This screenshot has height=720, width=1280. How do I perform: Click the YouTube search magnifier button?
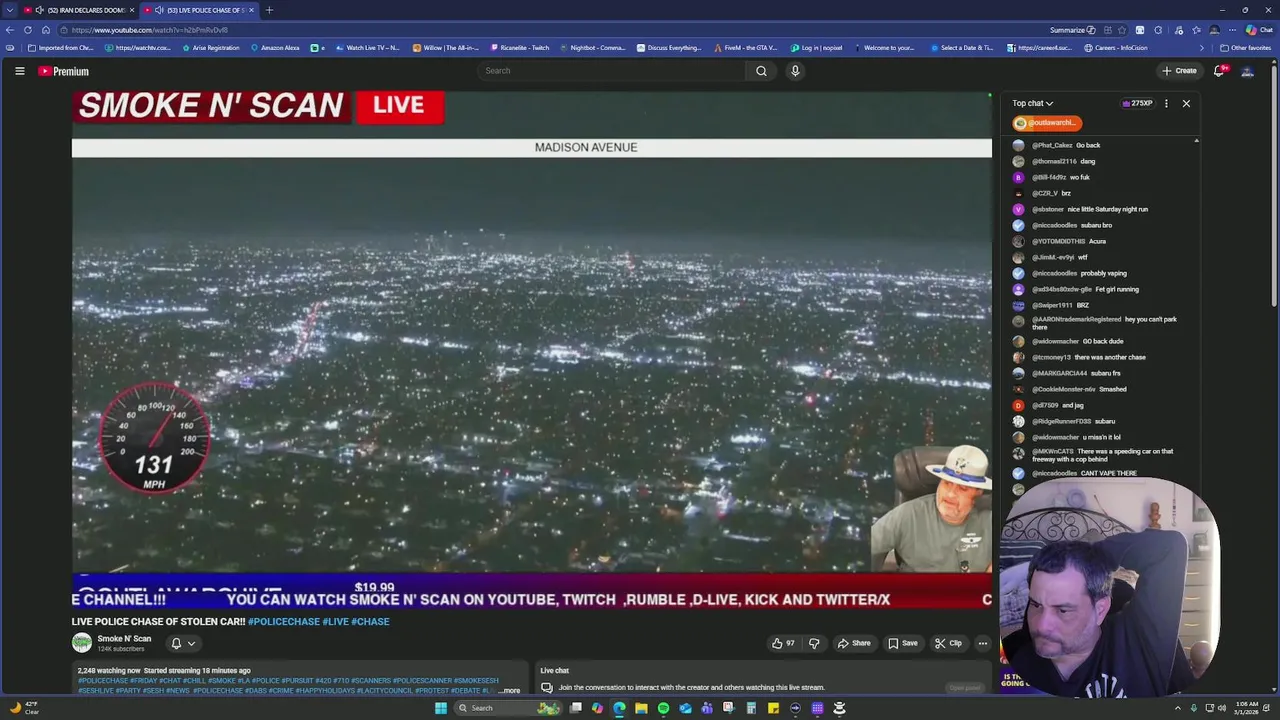761,71
